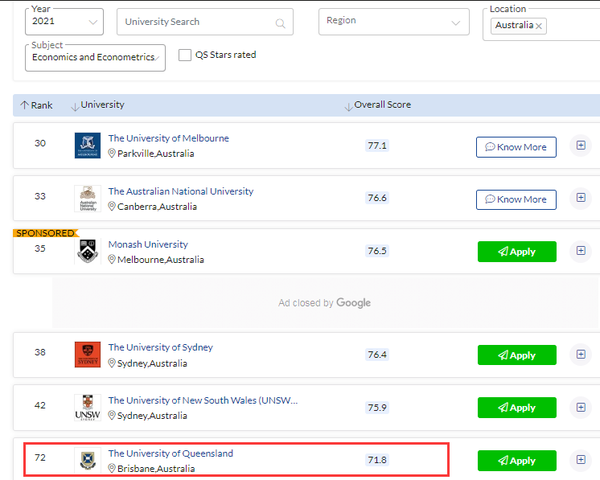Click the University of Queensland crest logo
This screenshot has height=480, width=600.
88,460
